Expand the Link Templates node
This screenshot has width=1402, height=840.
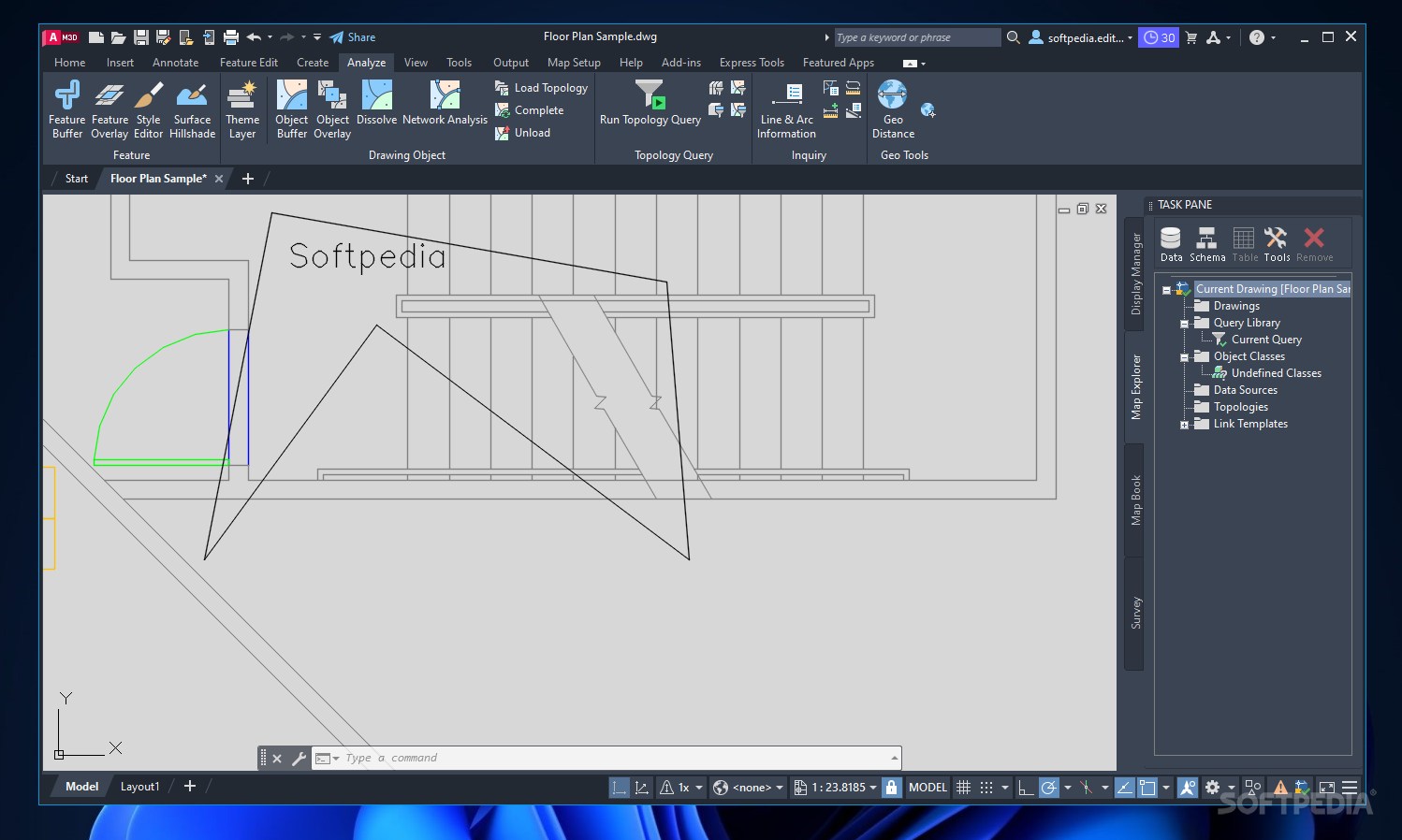pos(1184,425)
